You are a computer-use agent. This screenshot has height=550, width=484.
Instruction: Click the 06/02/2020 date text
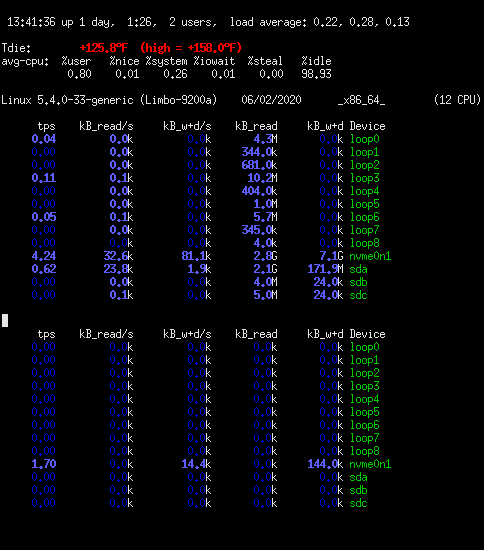point(271,100)
